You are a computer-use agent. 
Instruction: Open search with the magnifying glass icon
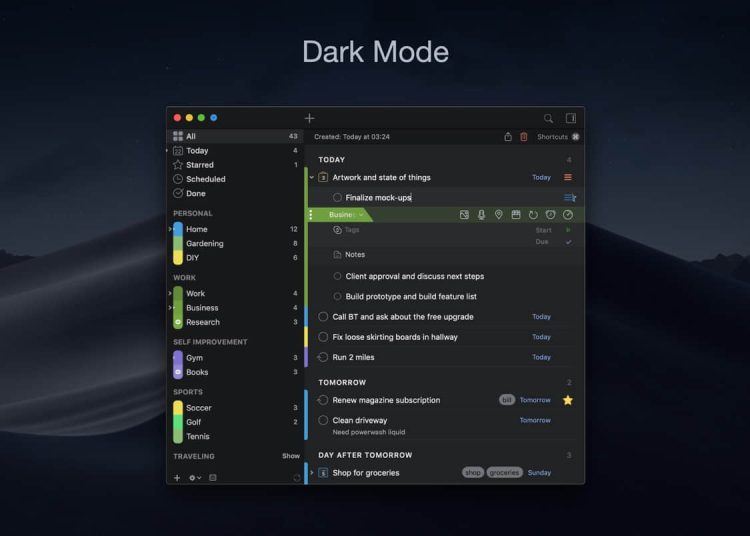(x=548, y=118)
